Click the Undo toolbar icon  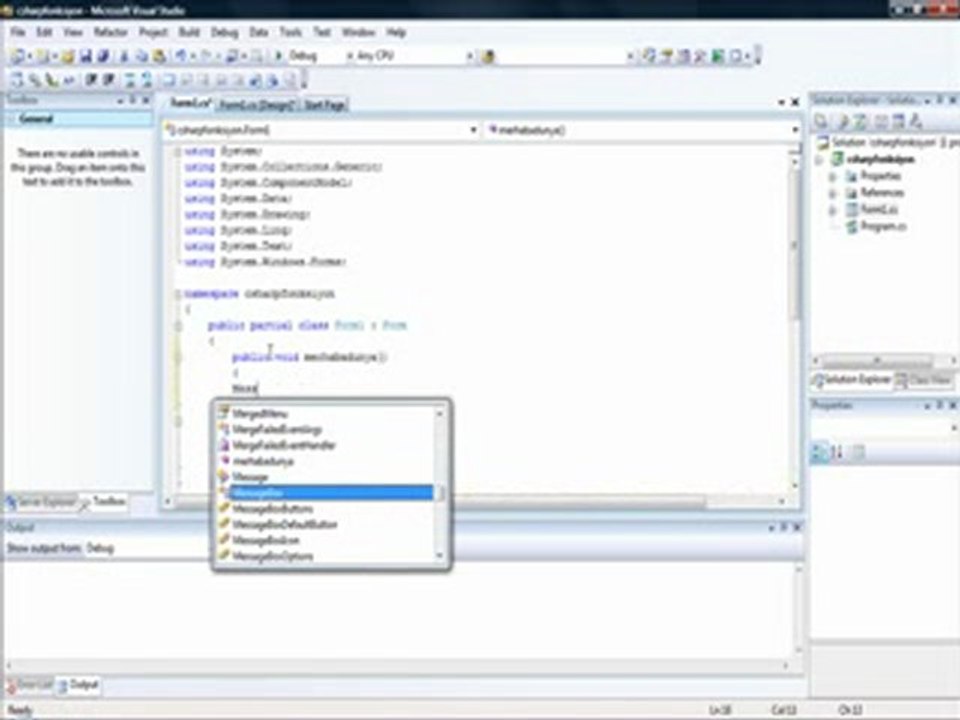tap(181, 56)
